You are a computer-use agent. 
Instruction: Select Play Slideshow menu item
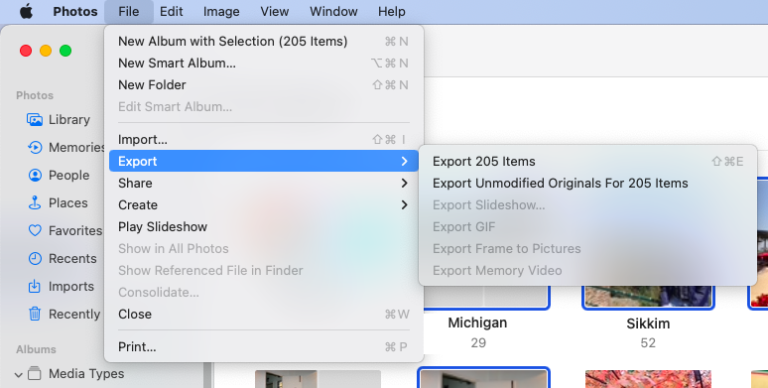click(x=264, y=227)
